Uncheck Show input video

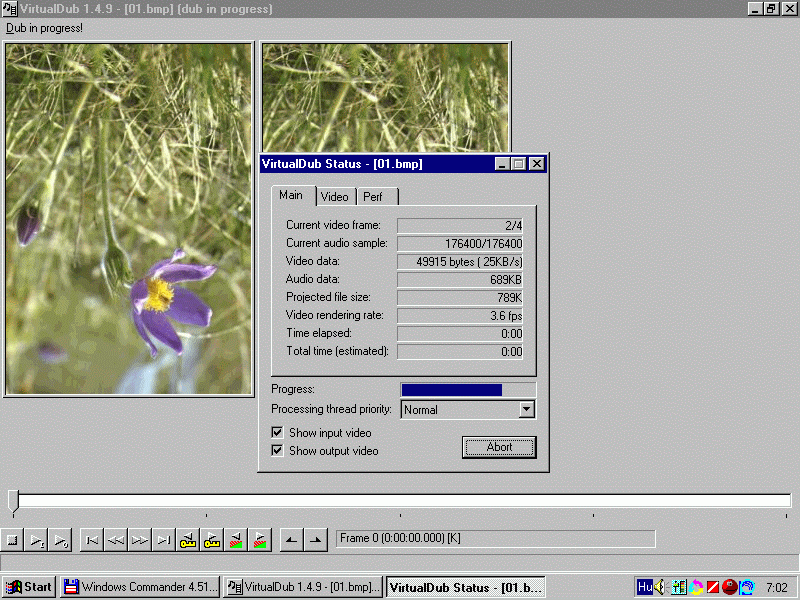pyautogui.click(x=277, y=433)
